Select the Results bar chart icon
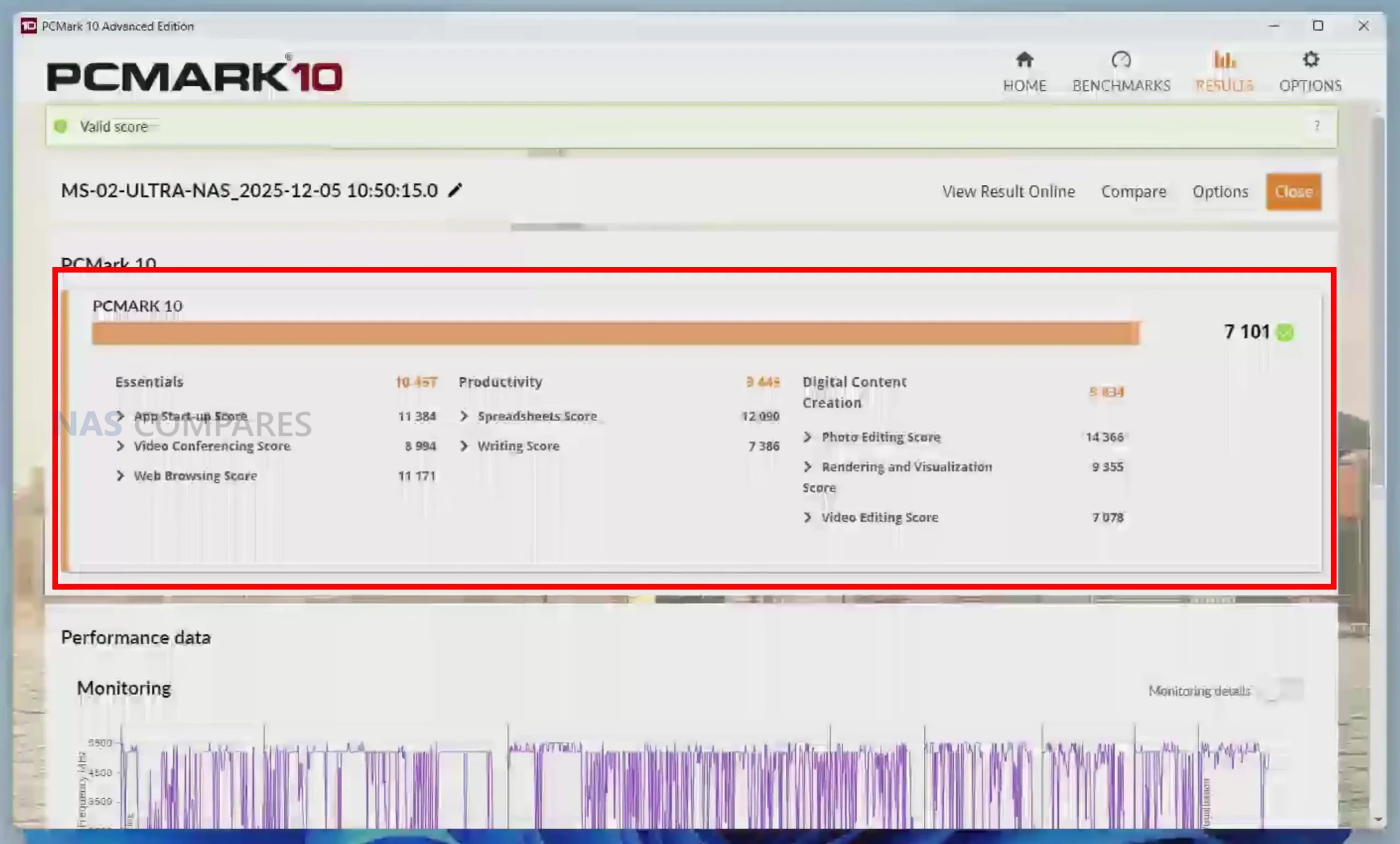The width and height of the screenshot is (1400, 844). (1224, 60)
